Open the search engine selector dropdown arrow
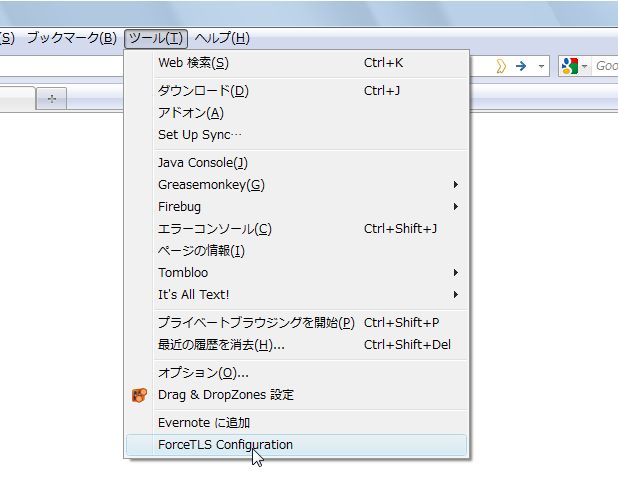Image resolution: width=618 pixels, height=501 pixels. pyautogui.click(x=584, y=66)
